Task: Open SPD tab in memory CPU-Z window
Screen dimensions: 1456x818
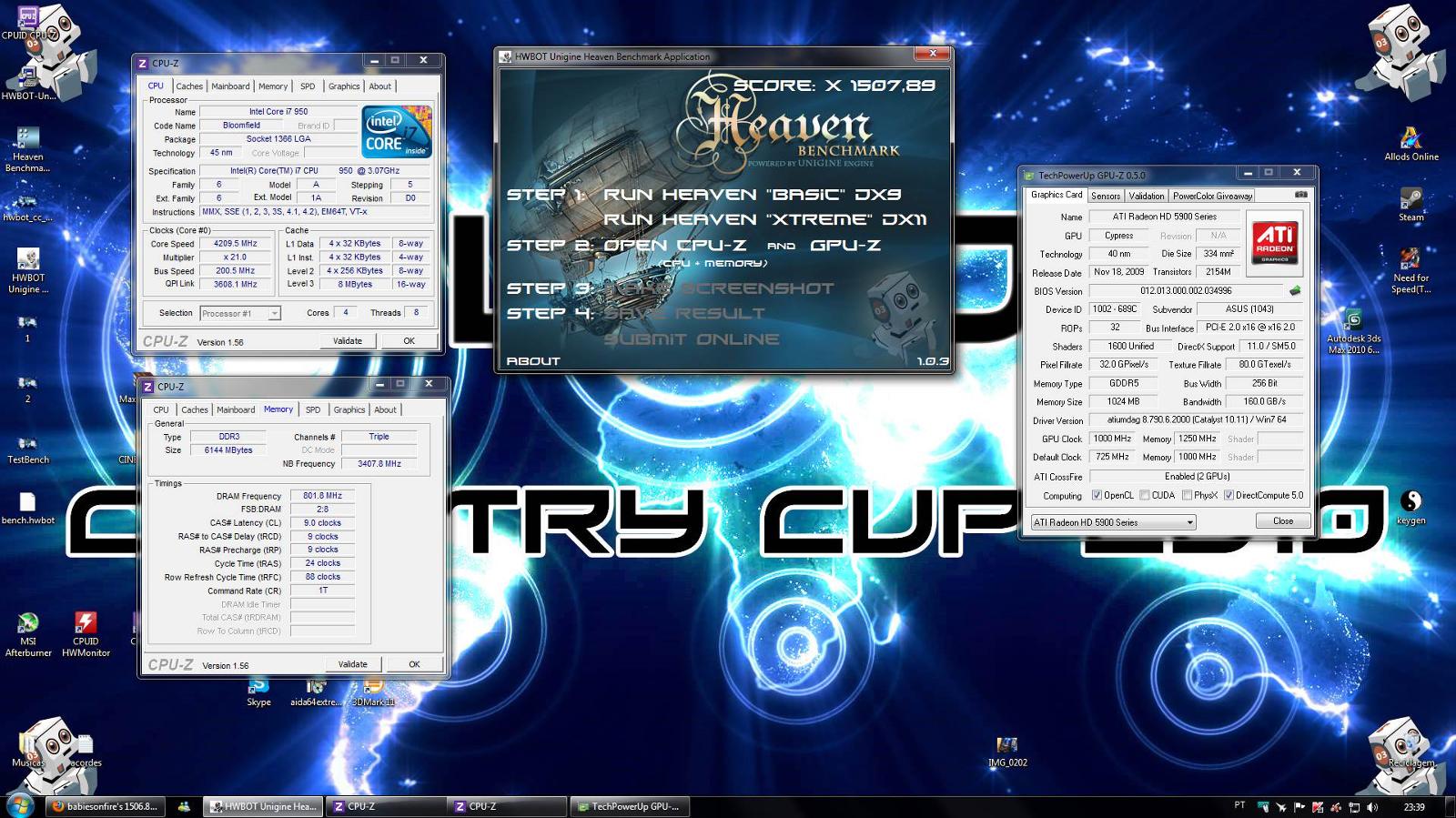Action: point(313,409)
